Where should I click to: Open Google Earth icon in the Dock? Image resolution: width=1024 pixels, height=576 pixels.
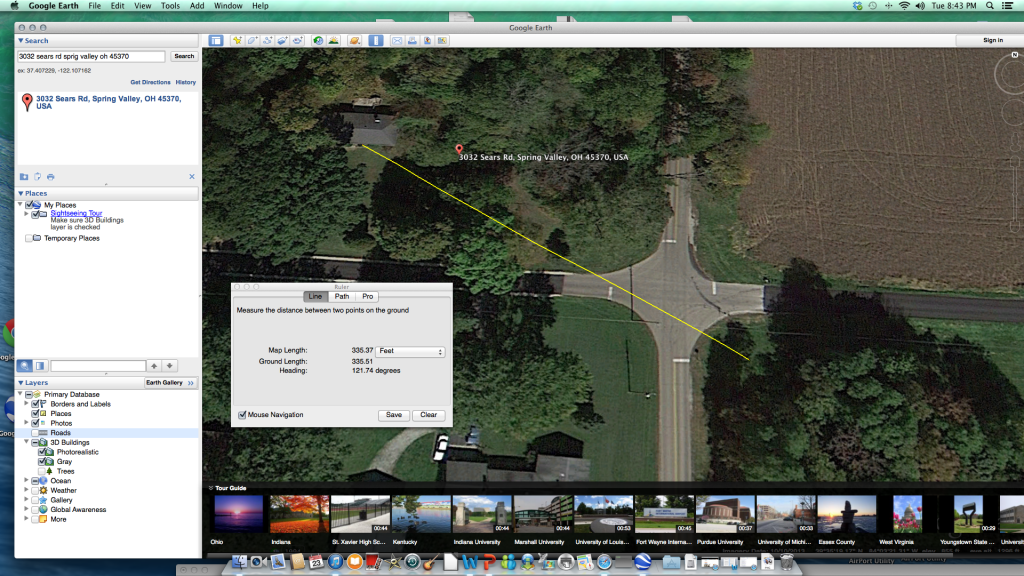tap(643, 562)
